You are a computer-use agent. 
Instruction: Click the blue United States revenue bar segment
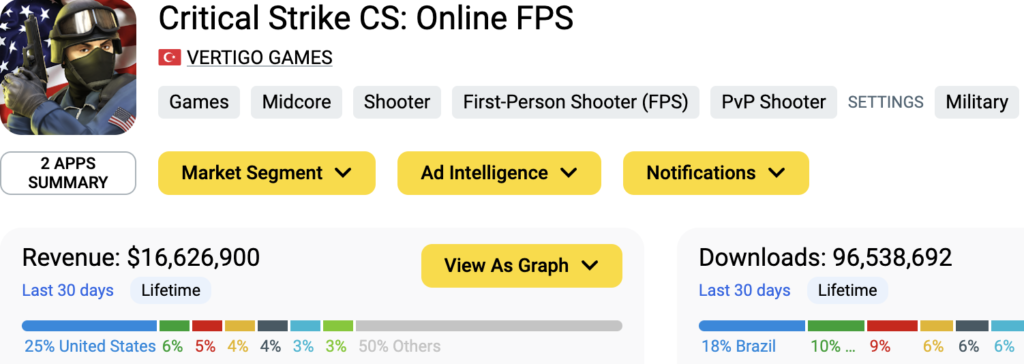tap(89, 325)
